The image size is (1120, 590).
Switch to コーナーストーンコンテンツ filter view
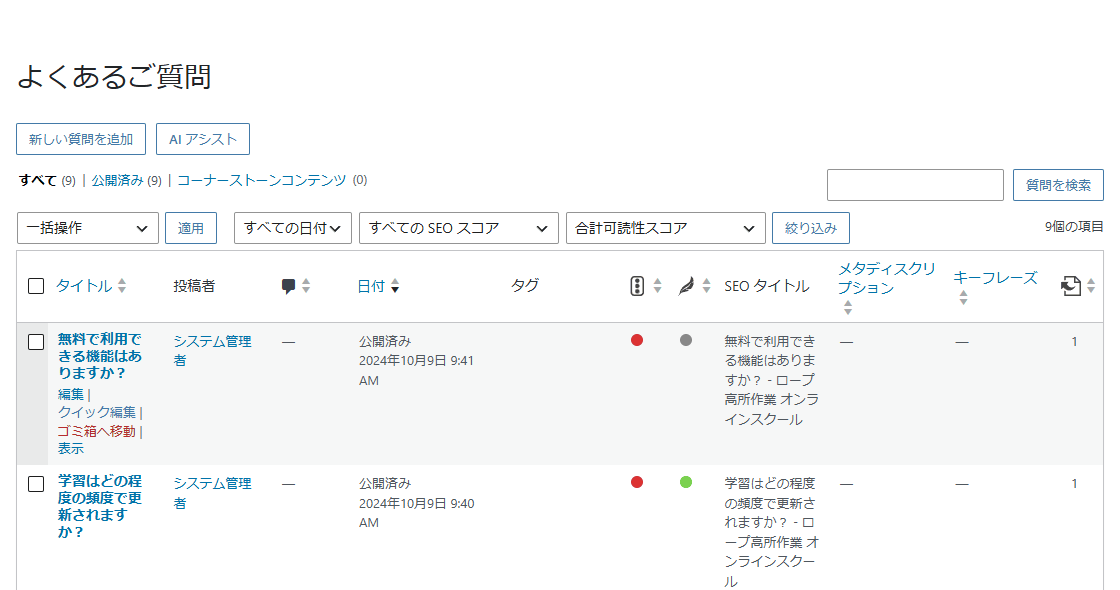click(261, 181)
